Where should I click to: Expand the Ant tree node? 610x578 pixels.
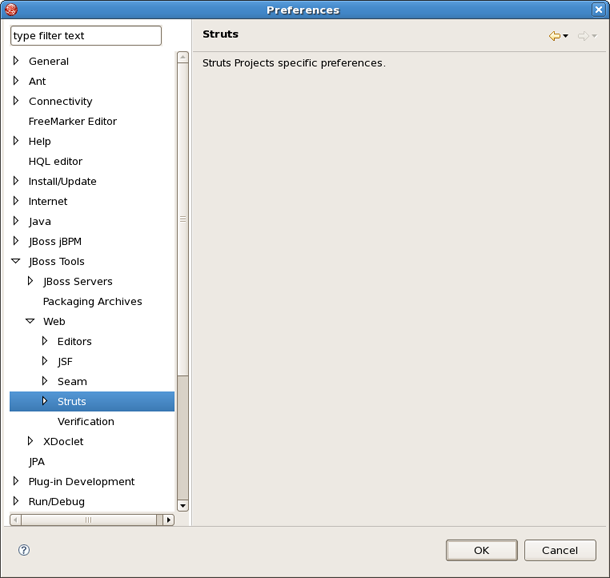point(16,81)
